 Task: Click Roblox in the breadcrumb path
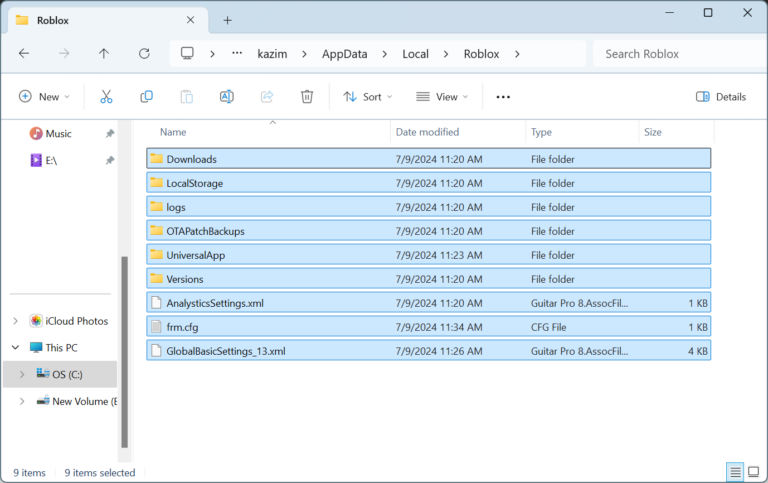pos(481,54)
